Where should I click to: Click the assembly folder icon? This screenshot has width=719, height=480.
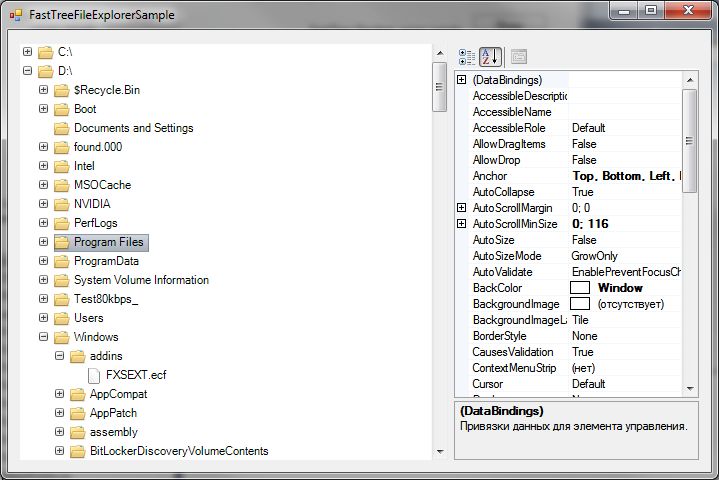point(77,432)
